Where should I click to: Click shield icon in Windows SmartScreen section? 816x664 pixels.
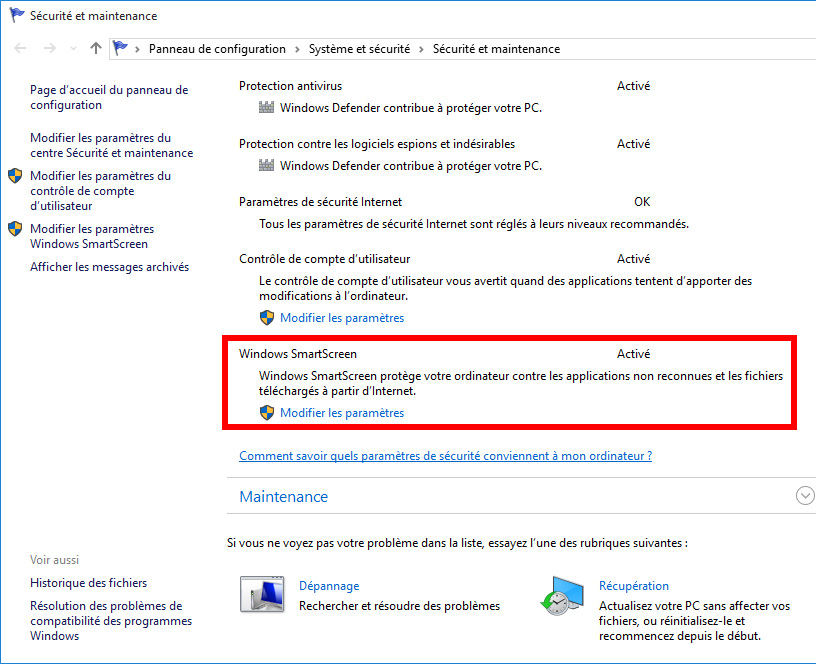(x=267, y=413)
